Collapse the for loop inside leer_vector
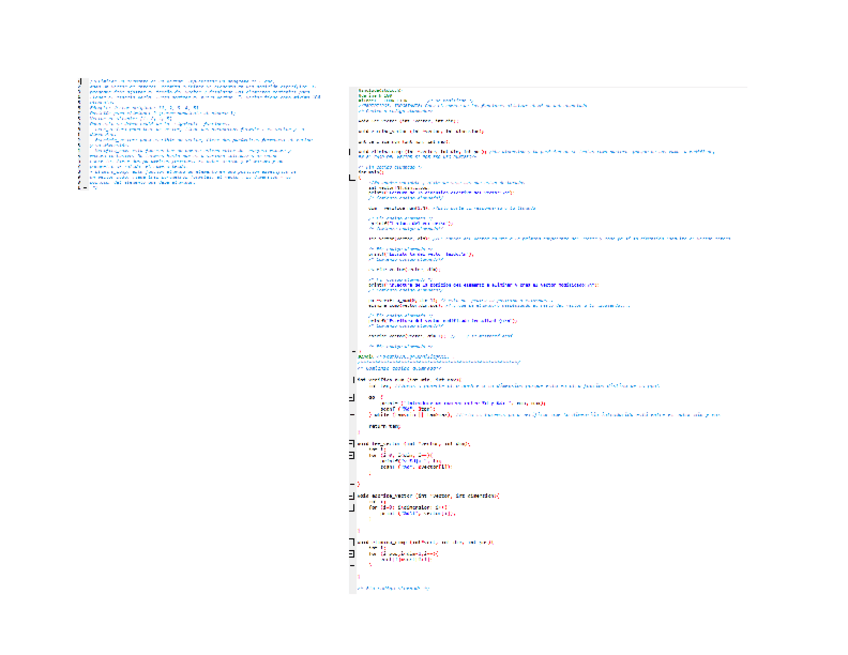Viewport: 848px width, 655px height. pos(350,455)
